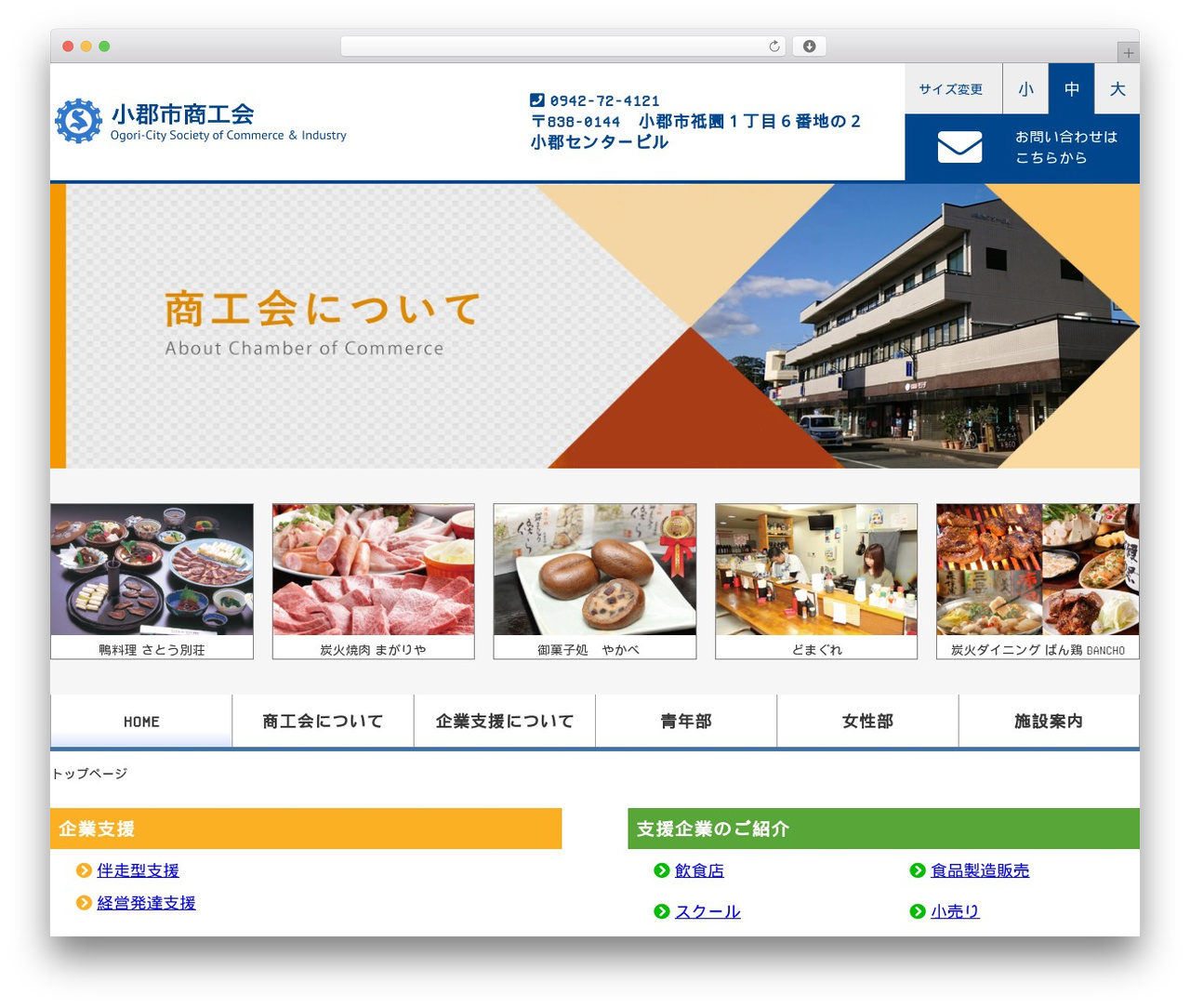Image resolution: width=1190 pixels, height=1008 pixels.
Task: Click the envelope contact icon
Action: pyautogui.click(x=959, y=147)
